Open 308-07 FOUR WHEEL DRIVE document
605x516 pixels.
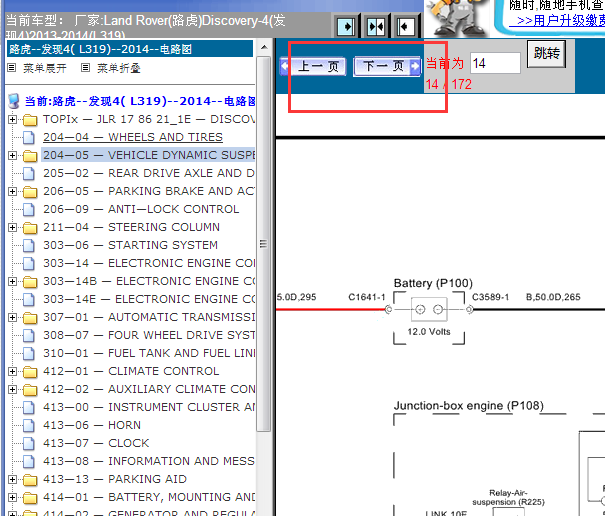149,335
